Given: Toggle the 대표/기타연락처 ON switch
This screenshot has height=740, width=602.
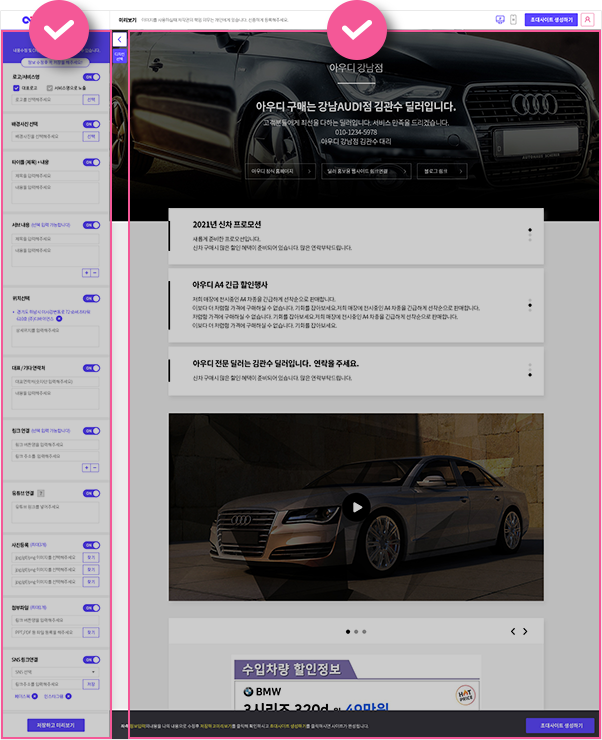Looking at the screenshot, I should (92, 368).
